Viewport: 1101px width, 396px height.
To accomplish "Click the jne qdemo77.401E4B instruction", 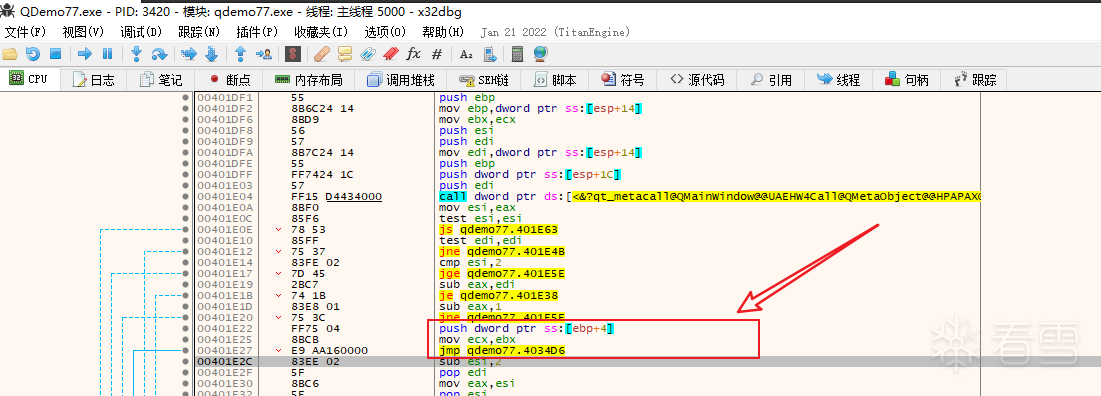I will [x=501, y=251].
